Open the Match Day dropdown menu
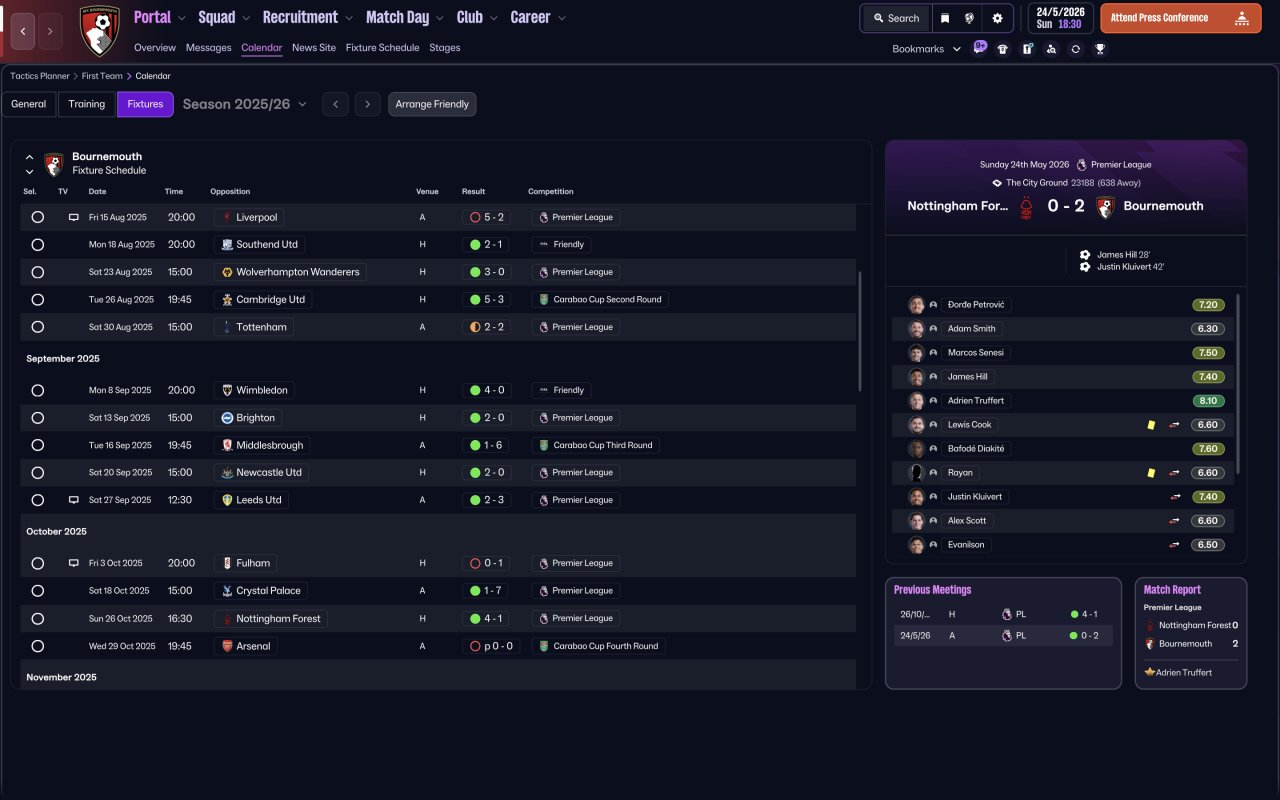Viewport: 1280px width, 800px height. (405, 17)
